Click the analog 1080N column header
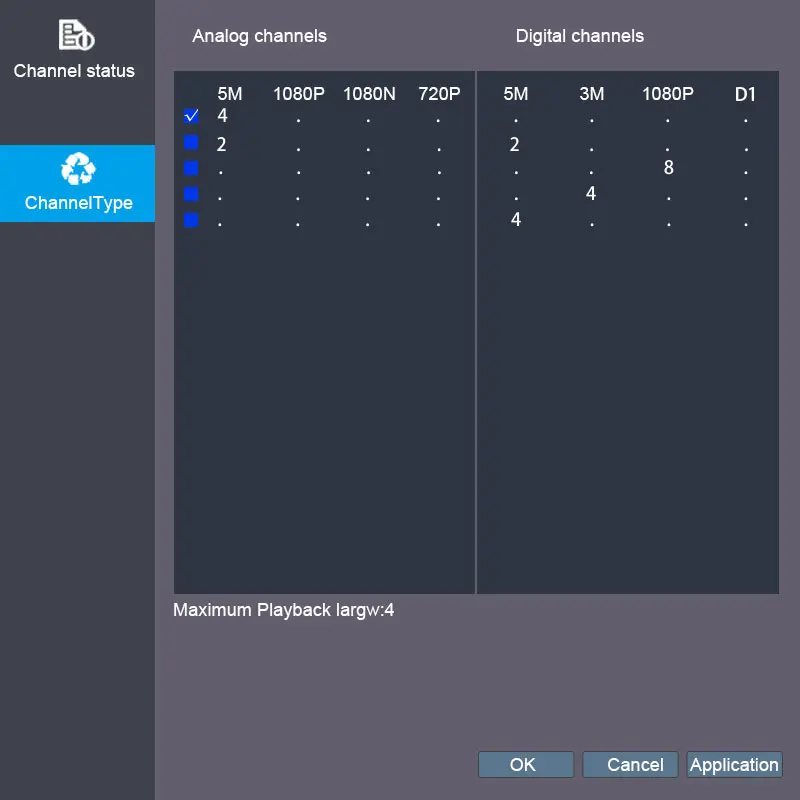 tap(369, 94)
